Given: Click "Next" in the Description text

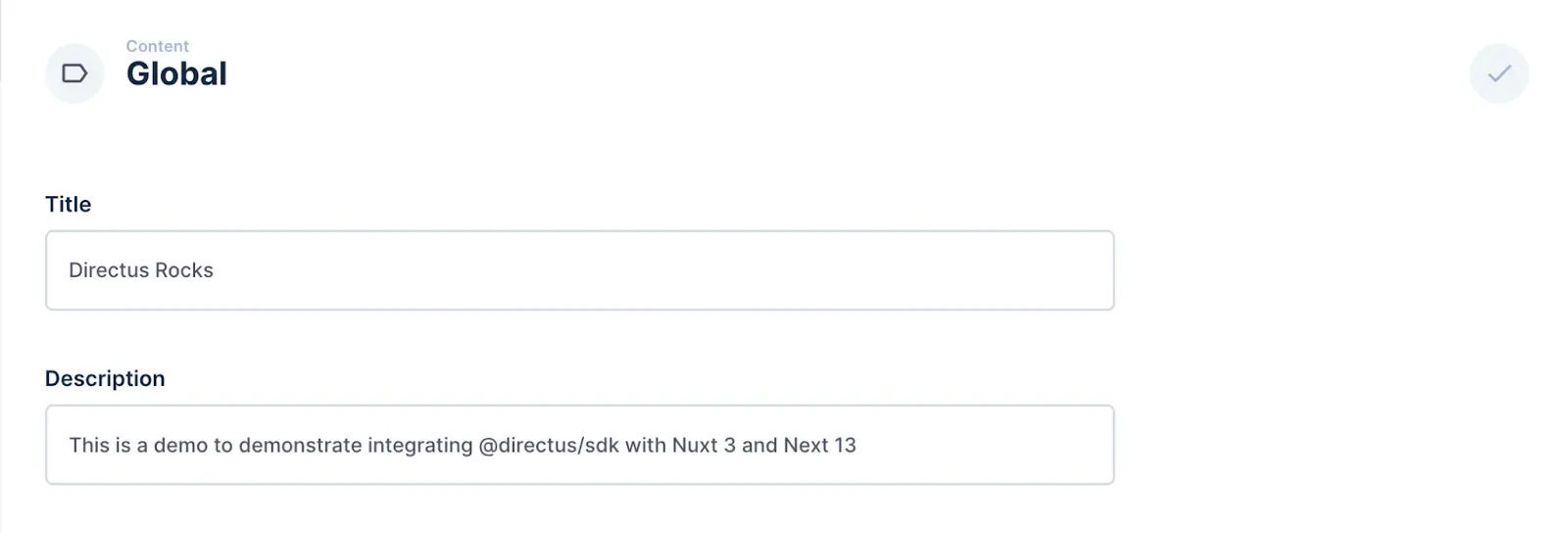Looking at the screenshot, I should pyautogui.click(x=806, y=445).
